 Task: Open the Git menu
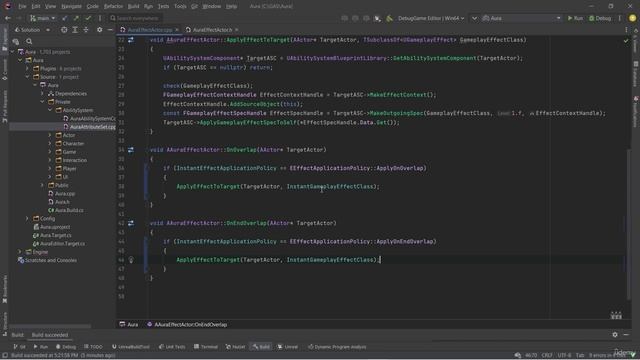[x=194, y=6]
